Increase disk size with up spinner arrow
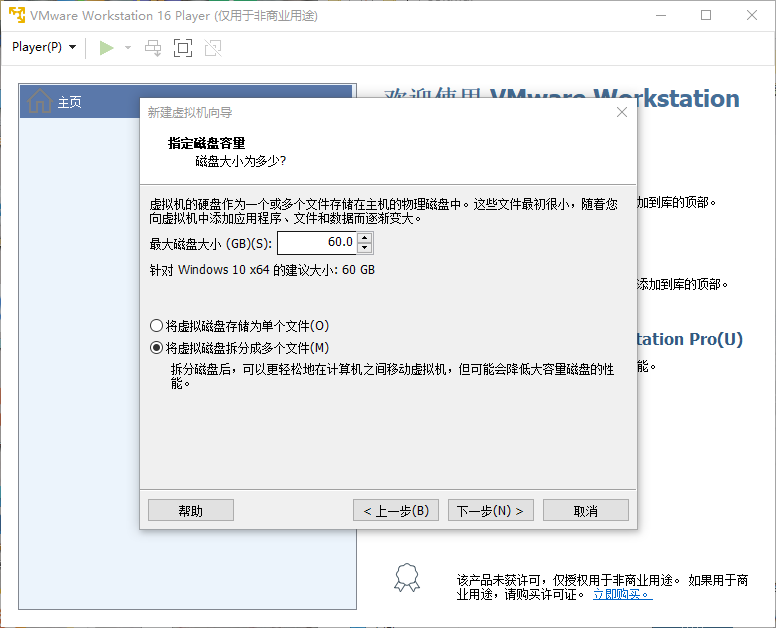The image size is (776, 628). coord(365,238)
